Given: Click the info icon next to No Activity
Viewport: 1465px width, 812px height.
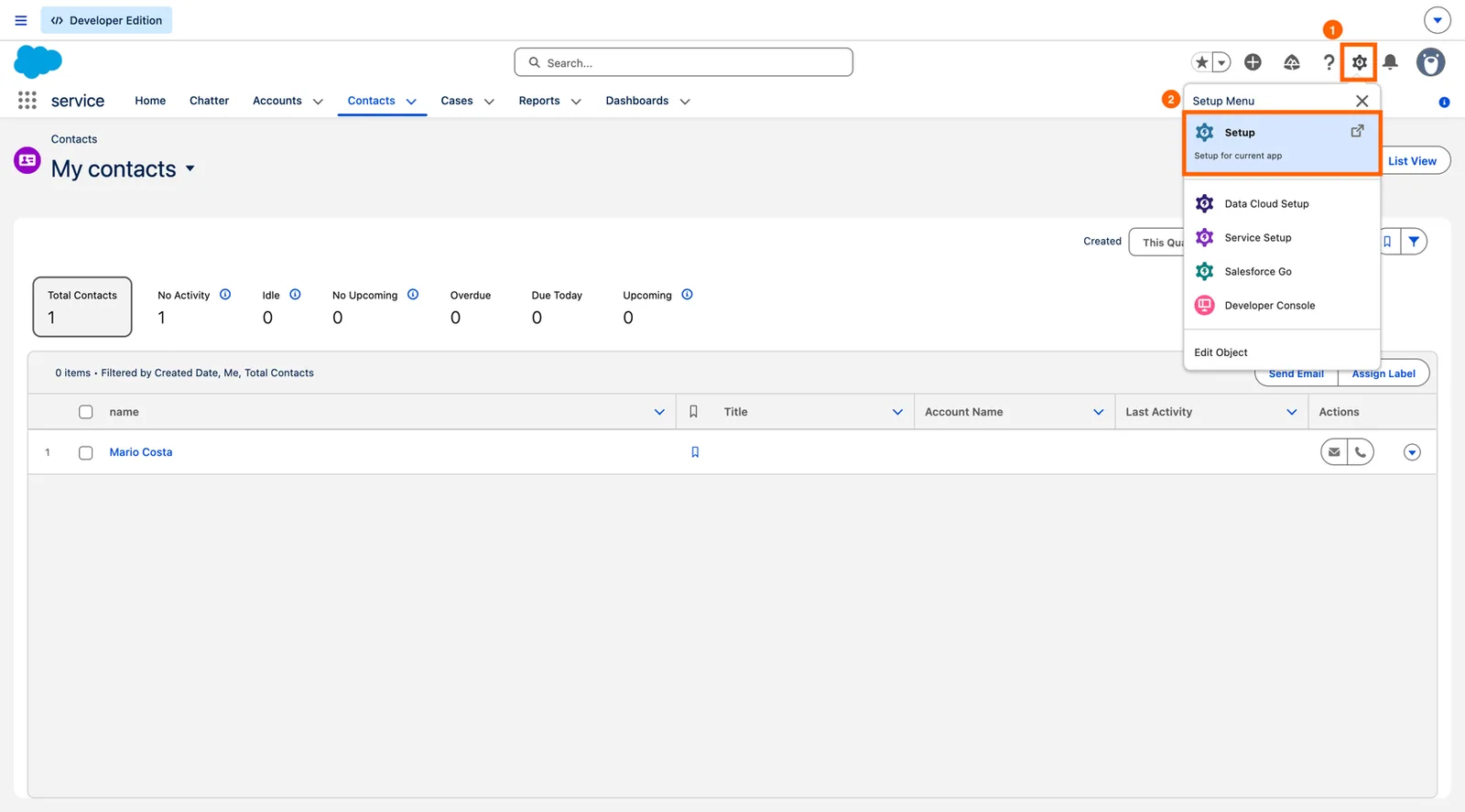Looking at the screenshot, I should click(x=225, y=295).
